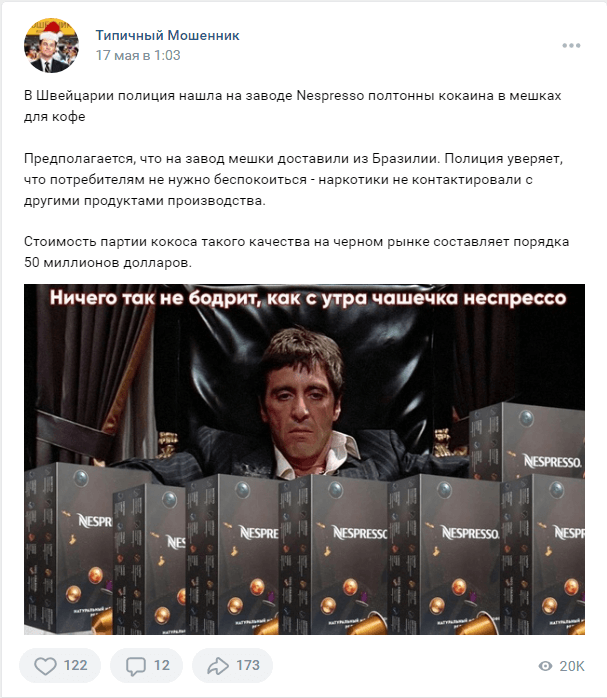607x698 pixels.
Task: Click the 20K views count
Action: (572, 666)
